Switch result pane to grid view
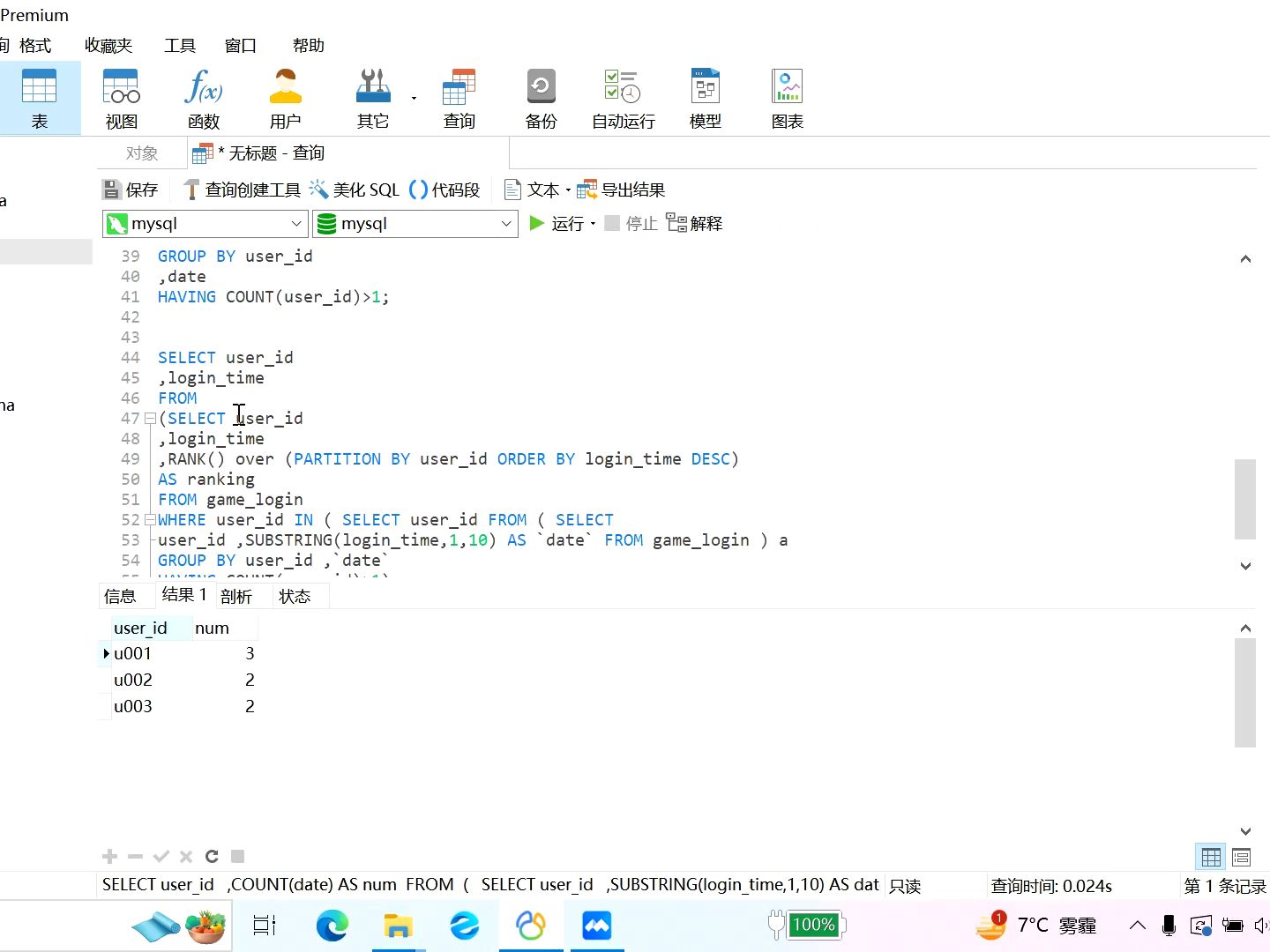This screenshot has width=1270, height=952. [1211, 856]
